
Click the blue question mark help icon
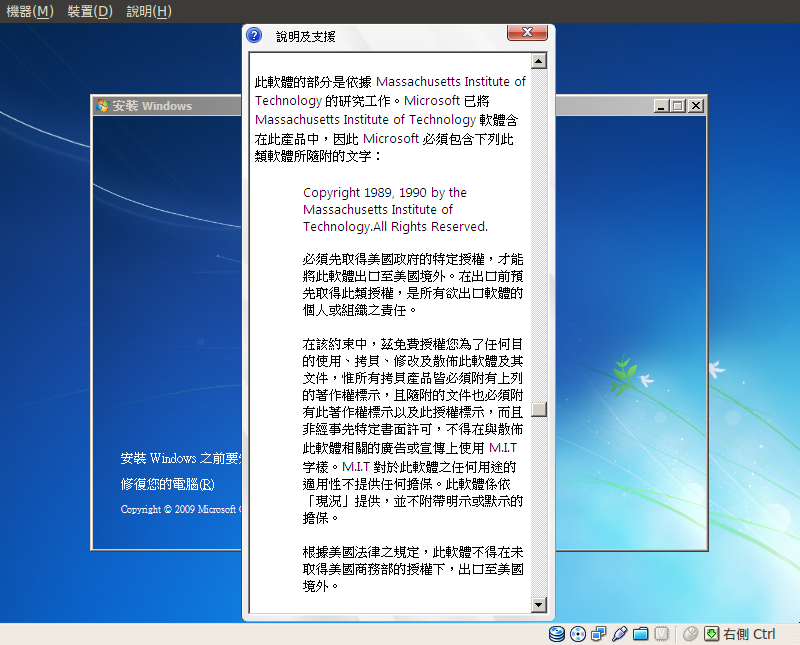[x=254, y=35]
